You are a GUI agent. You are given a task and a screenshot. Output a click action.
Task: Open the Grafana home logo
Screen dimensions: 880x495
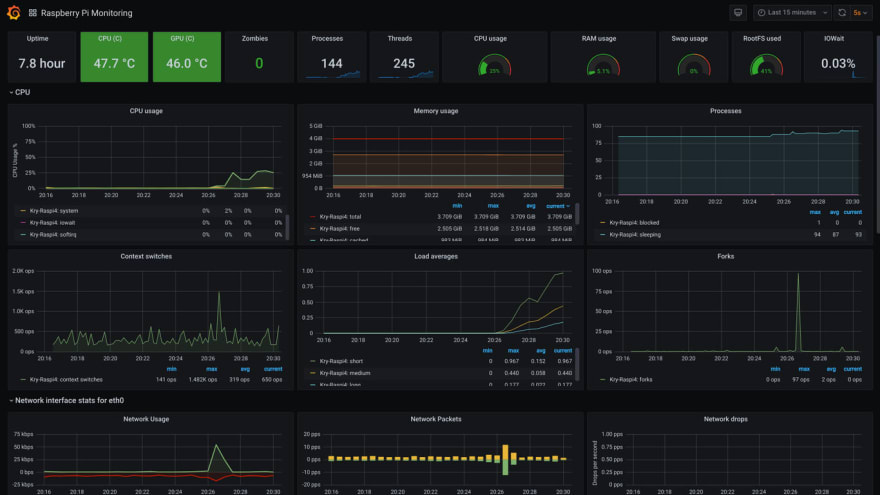click(x=13, y=12)
